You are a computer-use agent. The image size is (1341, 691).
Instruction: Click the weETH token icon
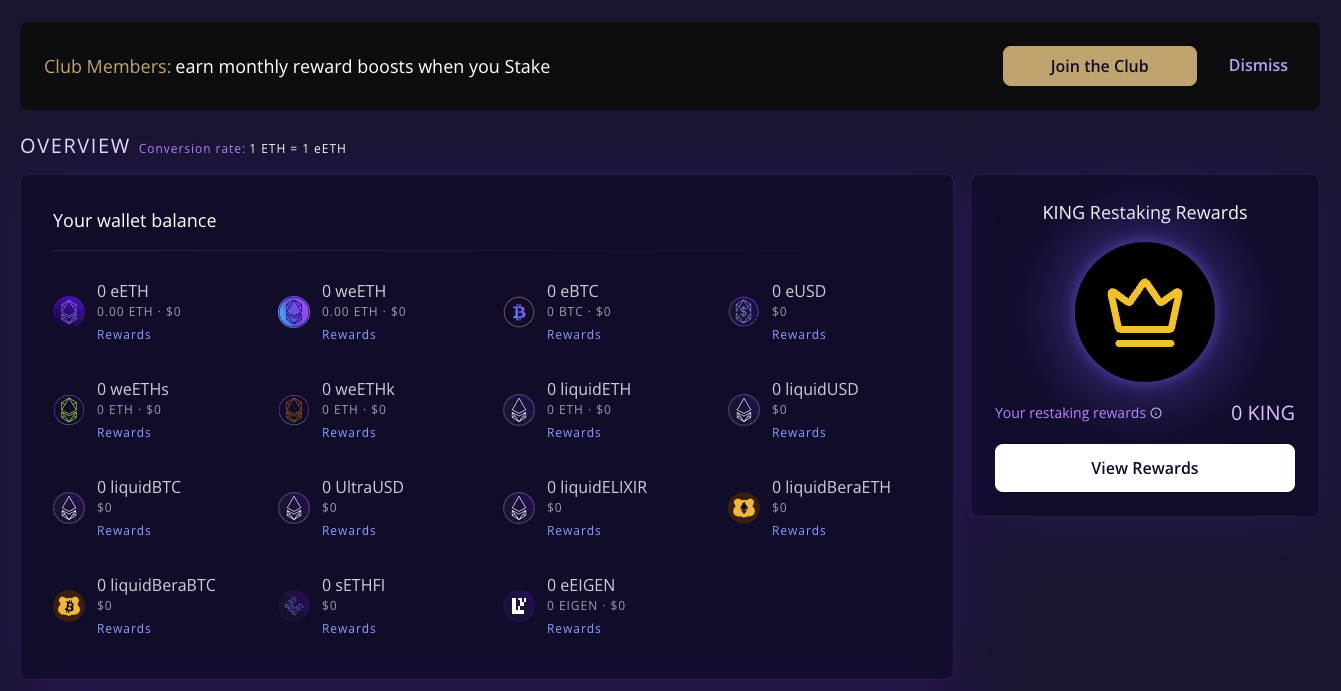click(294, 311)
